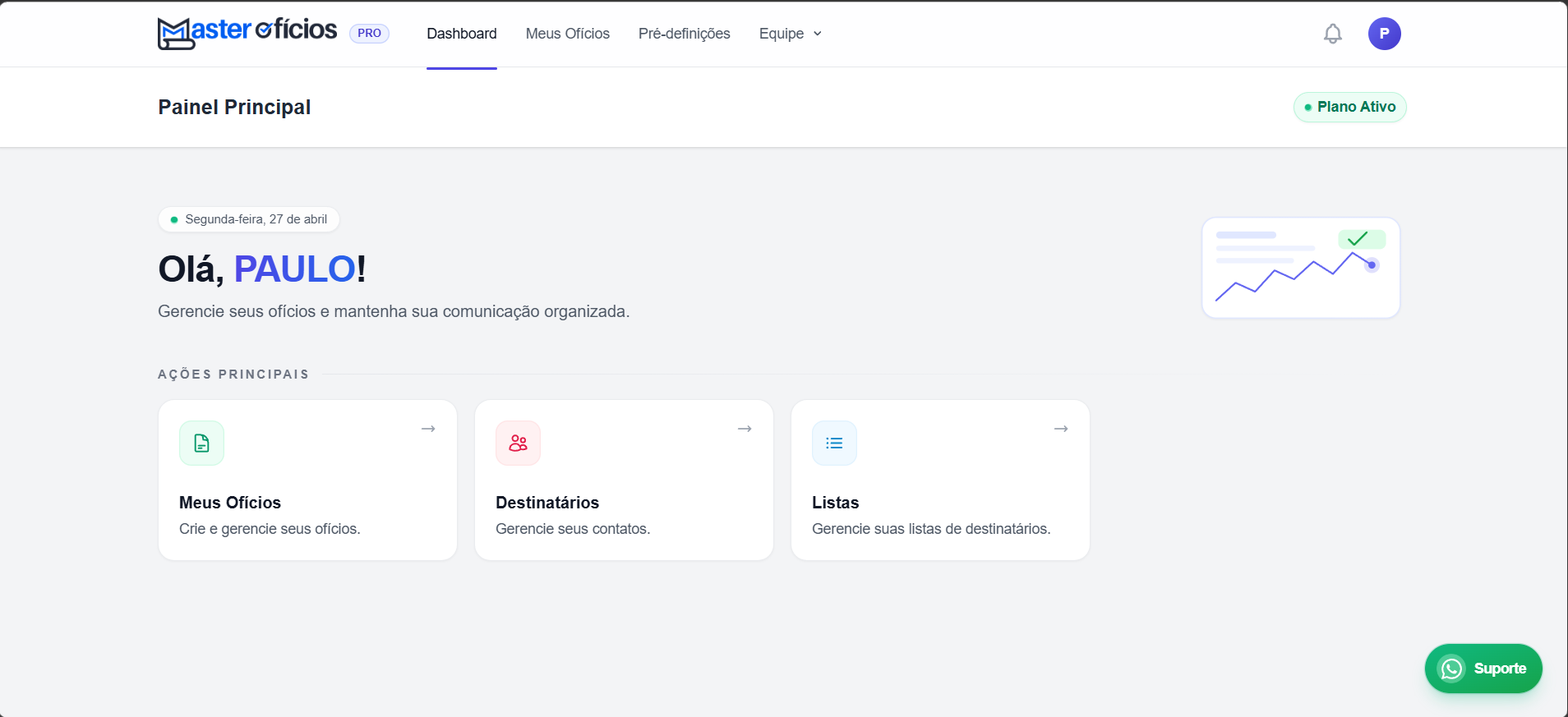Open the Listas card title
The image size is (1568, 717).
[835, 503]
